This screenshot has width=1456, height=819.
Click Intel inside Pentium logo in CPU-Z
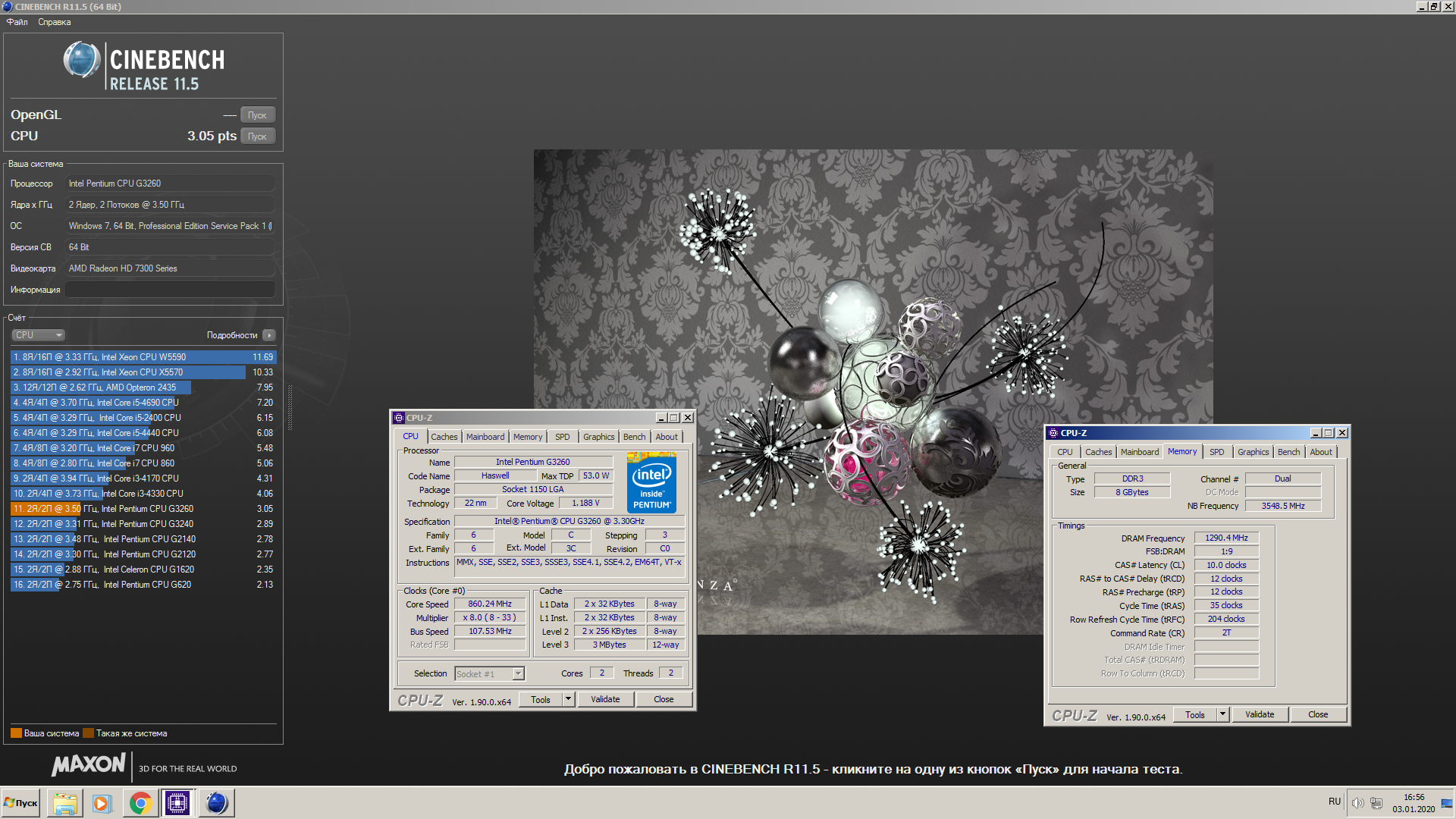(651, 483)
